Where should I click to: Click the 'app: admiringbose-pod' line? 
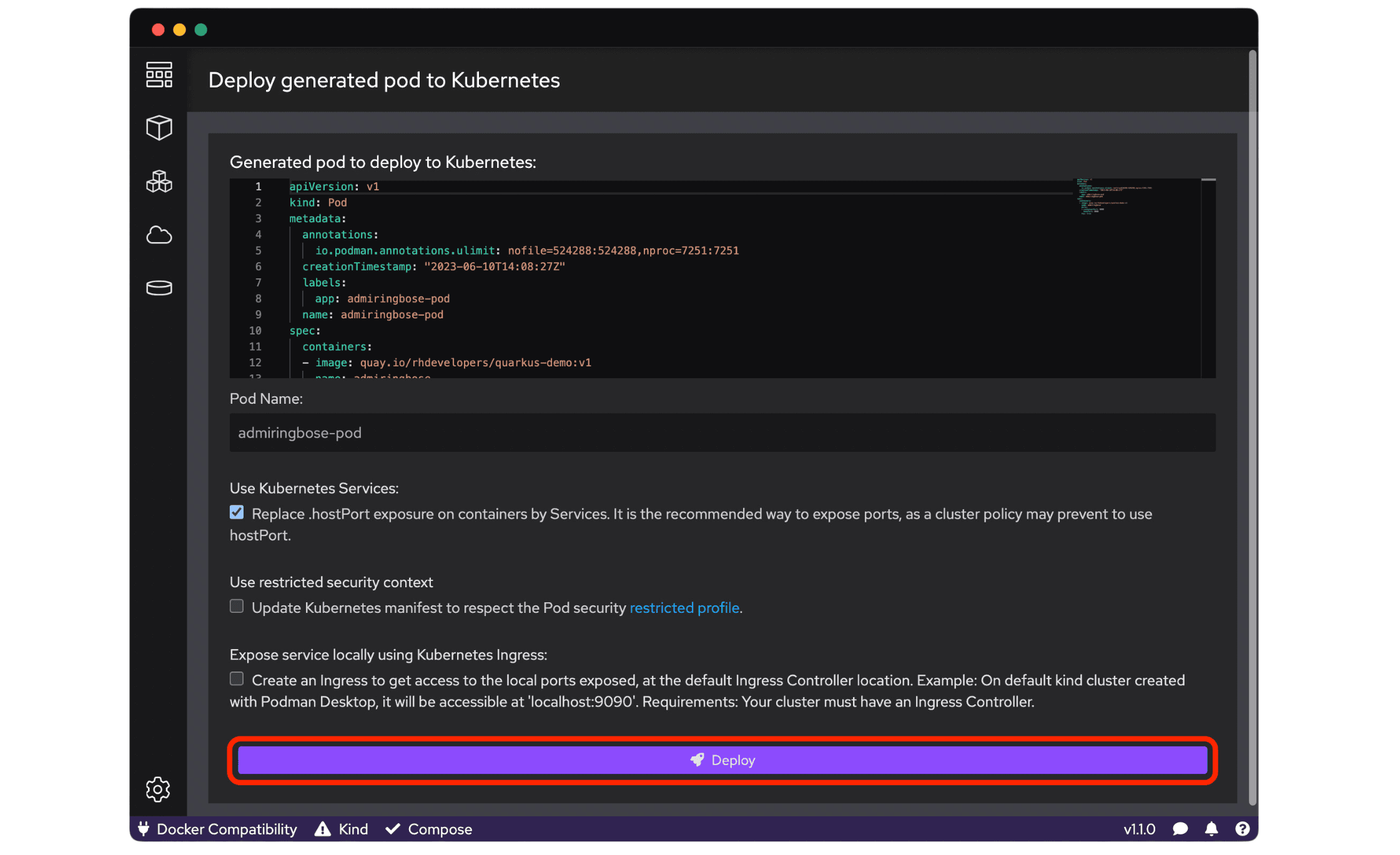click(382, 298)
